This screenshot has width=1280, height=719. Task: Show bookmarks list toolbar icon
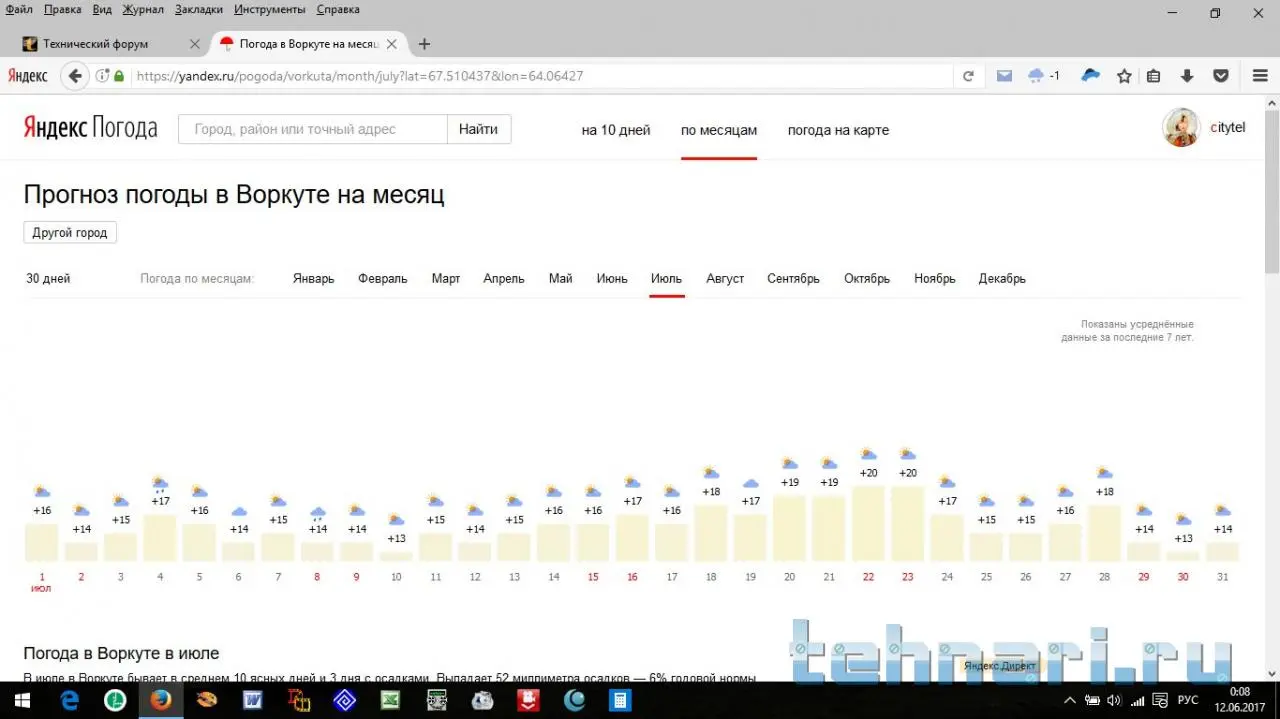1153,76
